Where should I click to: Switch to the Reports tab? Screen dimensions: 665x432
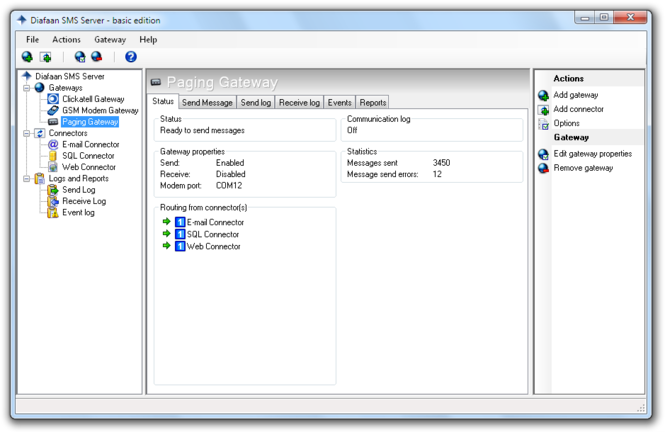(x=373, y=103)
